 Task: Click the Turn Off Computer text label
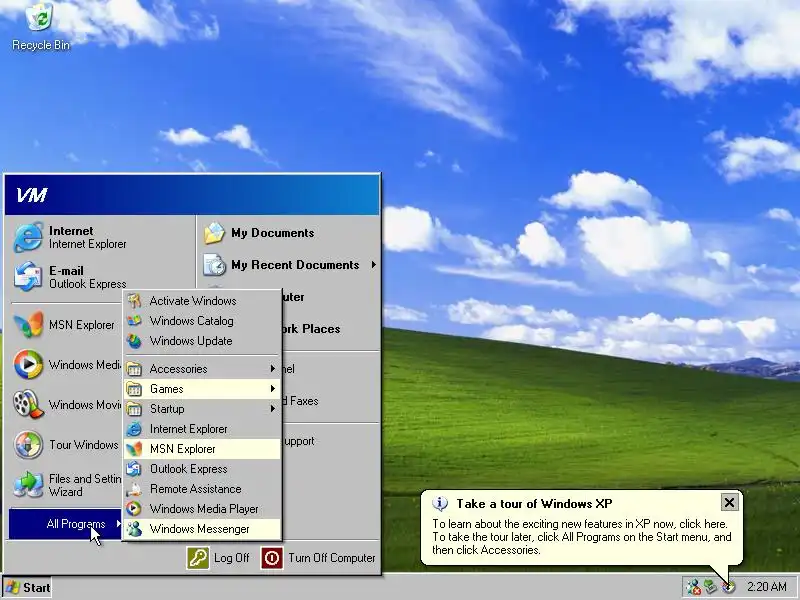click(332, 558)
